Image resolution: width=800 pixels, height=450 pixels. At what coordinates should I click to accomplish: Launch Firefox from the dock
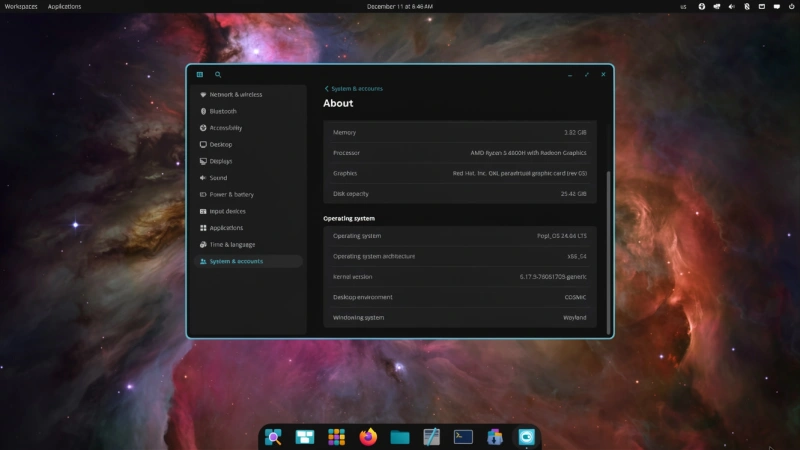tap(368, 437)
